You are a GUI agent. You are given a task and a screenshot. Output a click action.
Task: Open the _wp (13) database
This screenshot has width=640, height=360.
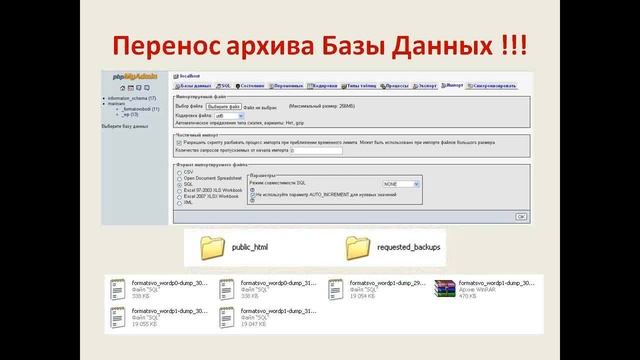pyautogui.click(x=130, y=115)
